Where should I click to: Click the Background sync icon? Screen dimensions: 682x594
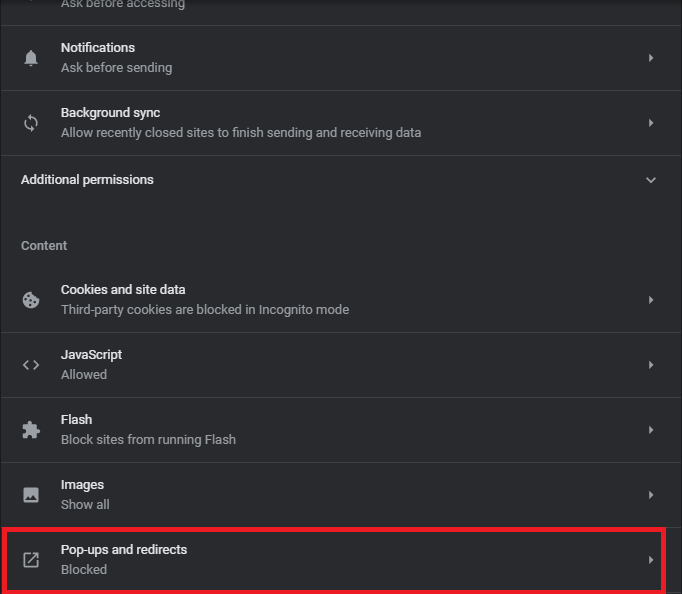31,123
